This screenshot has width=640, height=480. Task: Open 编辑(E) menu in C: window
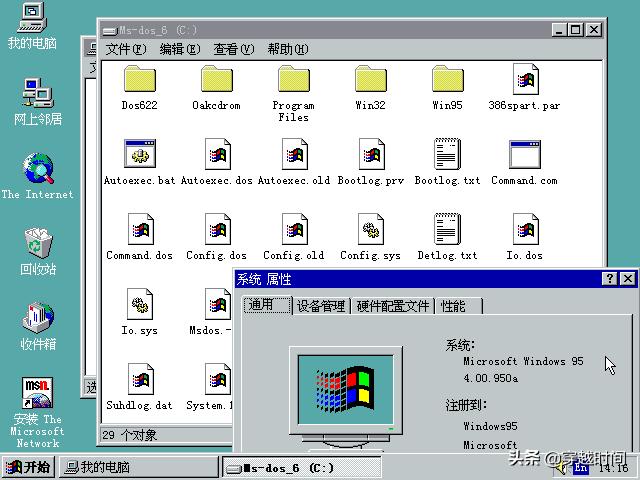pyautogui.click(x=180, y=49)
